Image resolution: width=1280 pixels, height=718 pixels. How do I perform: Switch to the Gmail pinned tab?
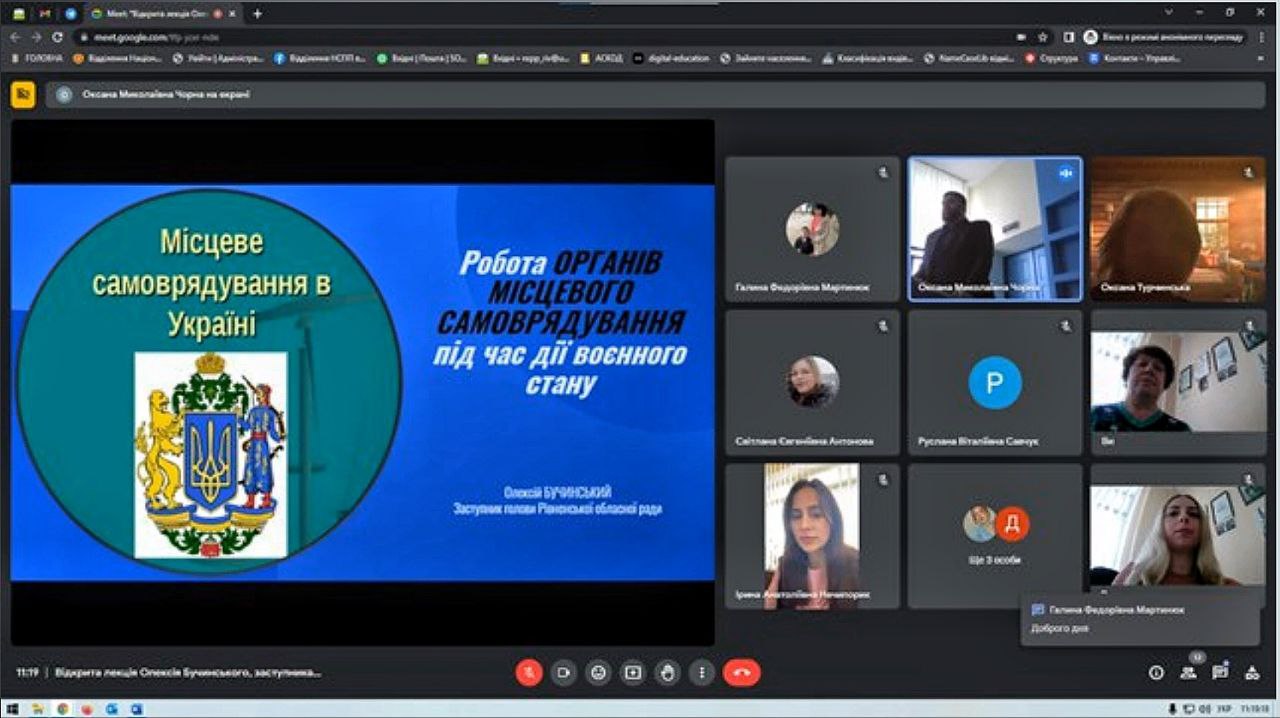tap(44, 14)
